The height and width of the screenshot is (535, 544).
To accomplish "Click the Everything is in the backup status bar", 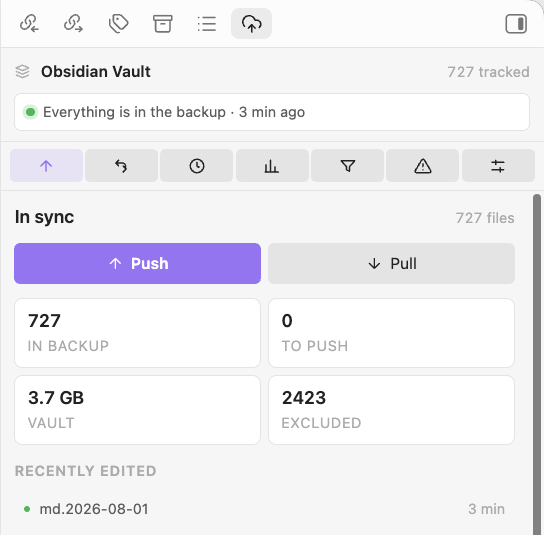I will [x=272, y=112].
